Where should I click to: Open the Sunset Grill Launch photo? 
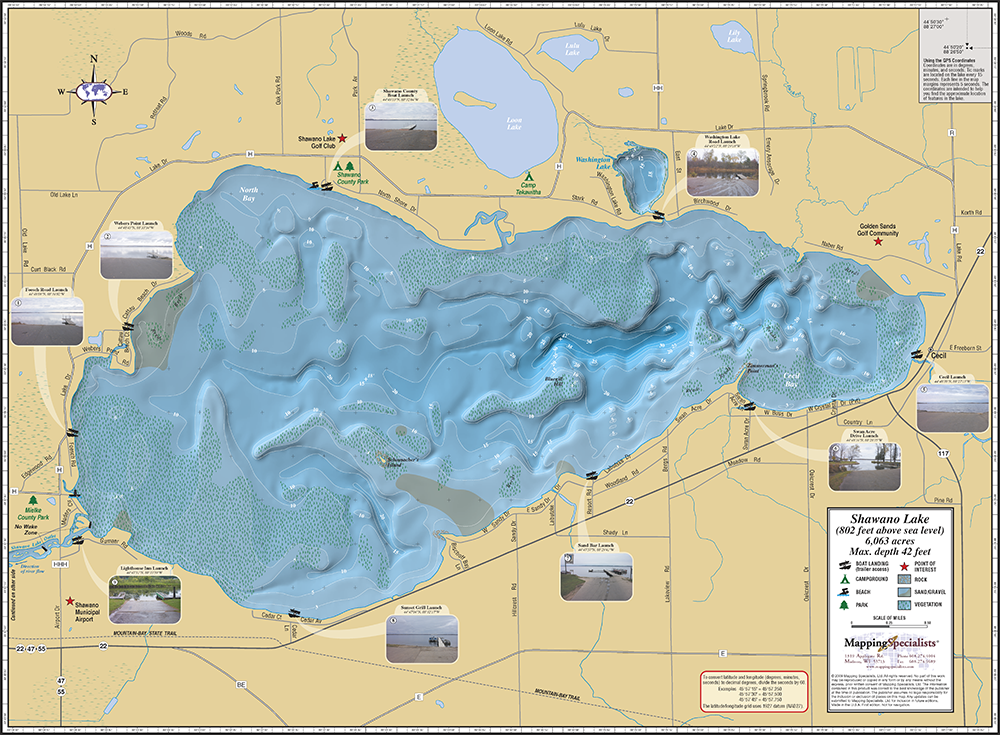click(422, 639)
